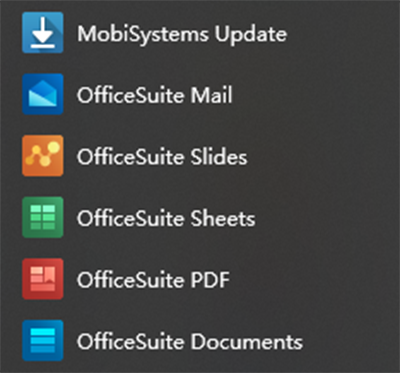Open the red OfficeSuite PDF icon
400x373 pixels.
43,279
